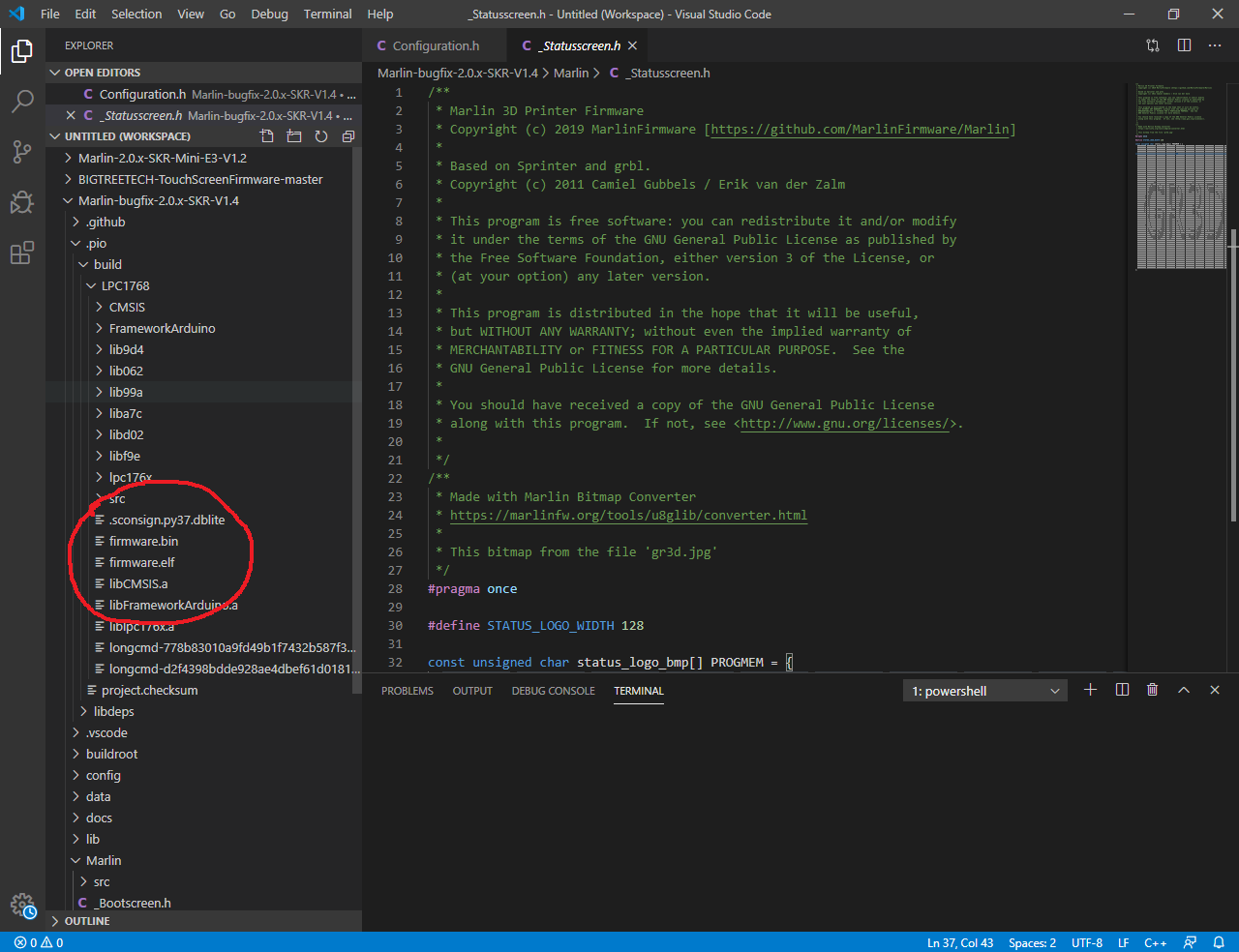This screenshot has height=952, width=1239.
Task: Create a new terminal with plus icon
Action: click(1090, 690)
